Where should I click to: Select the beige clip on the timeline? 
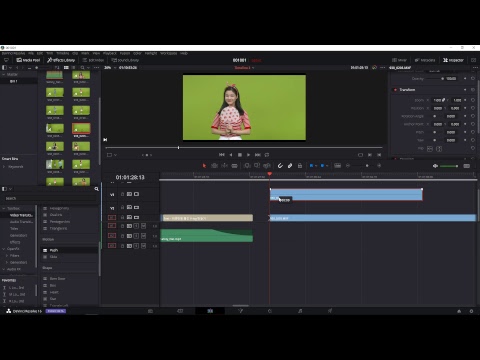(207, 218)
